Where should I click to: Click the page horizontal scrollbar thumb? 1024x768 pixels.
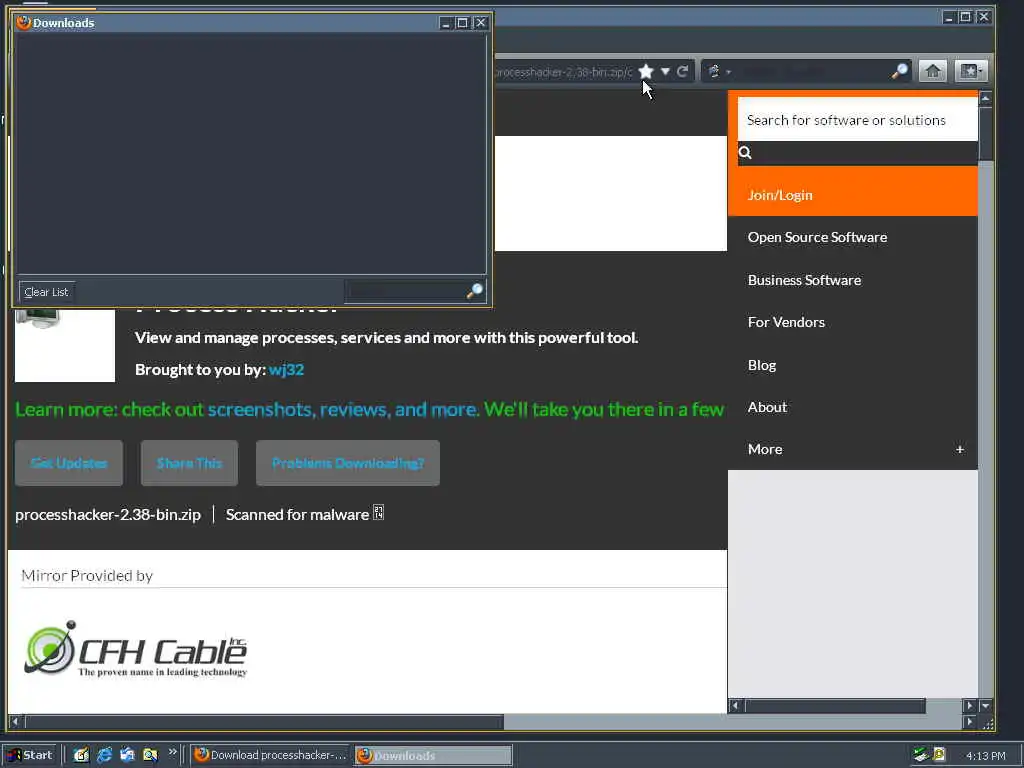pos(264,722)
